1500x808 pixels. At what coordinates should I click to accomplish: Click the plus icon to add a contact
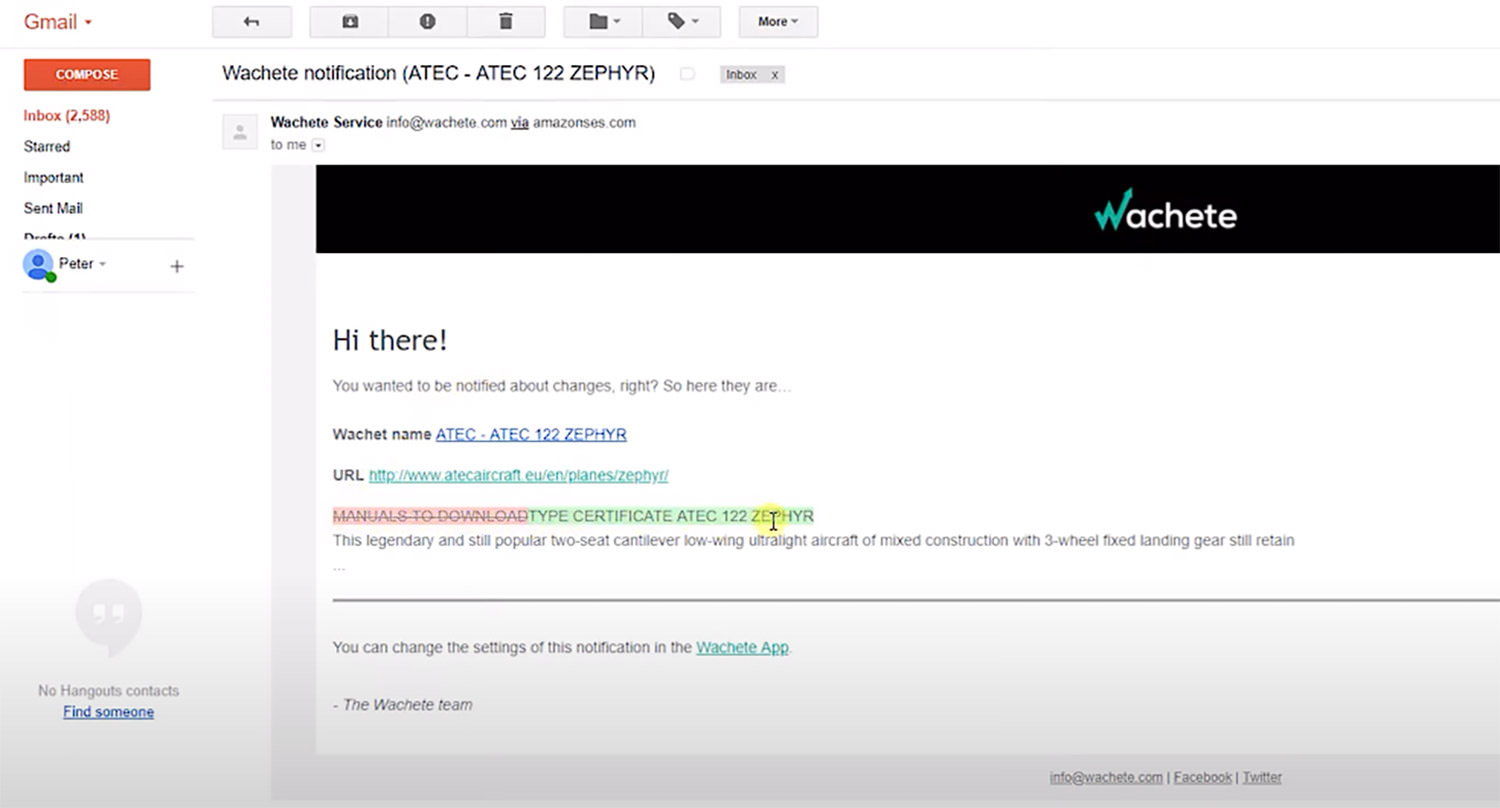[177, 266]
